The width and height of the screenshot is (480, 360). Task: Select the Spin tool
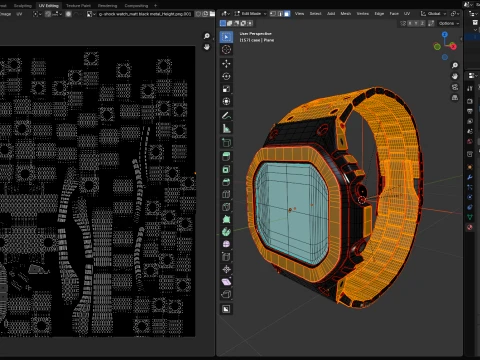226,232
